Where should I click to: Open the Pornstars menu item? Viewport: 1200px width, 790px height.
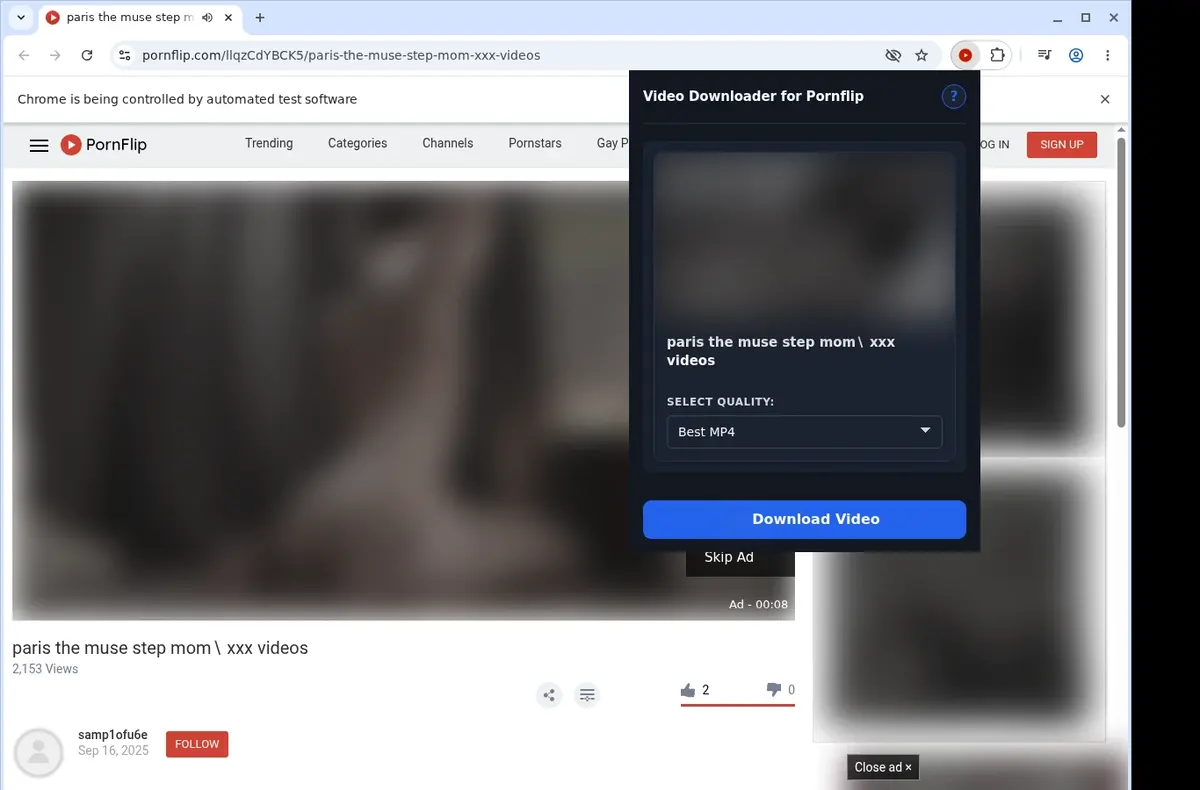[535, 143]
